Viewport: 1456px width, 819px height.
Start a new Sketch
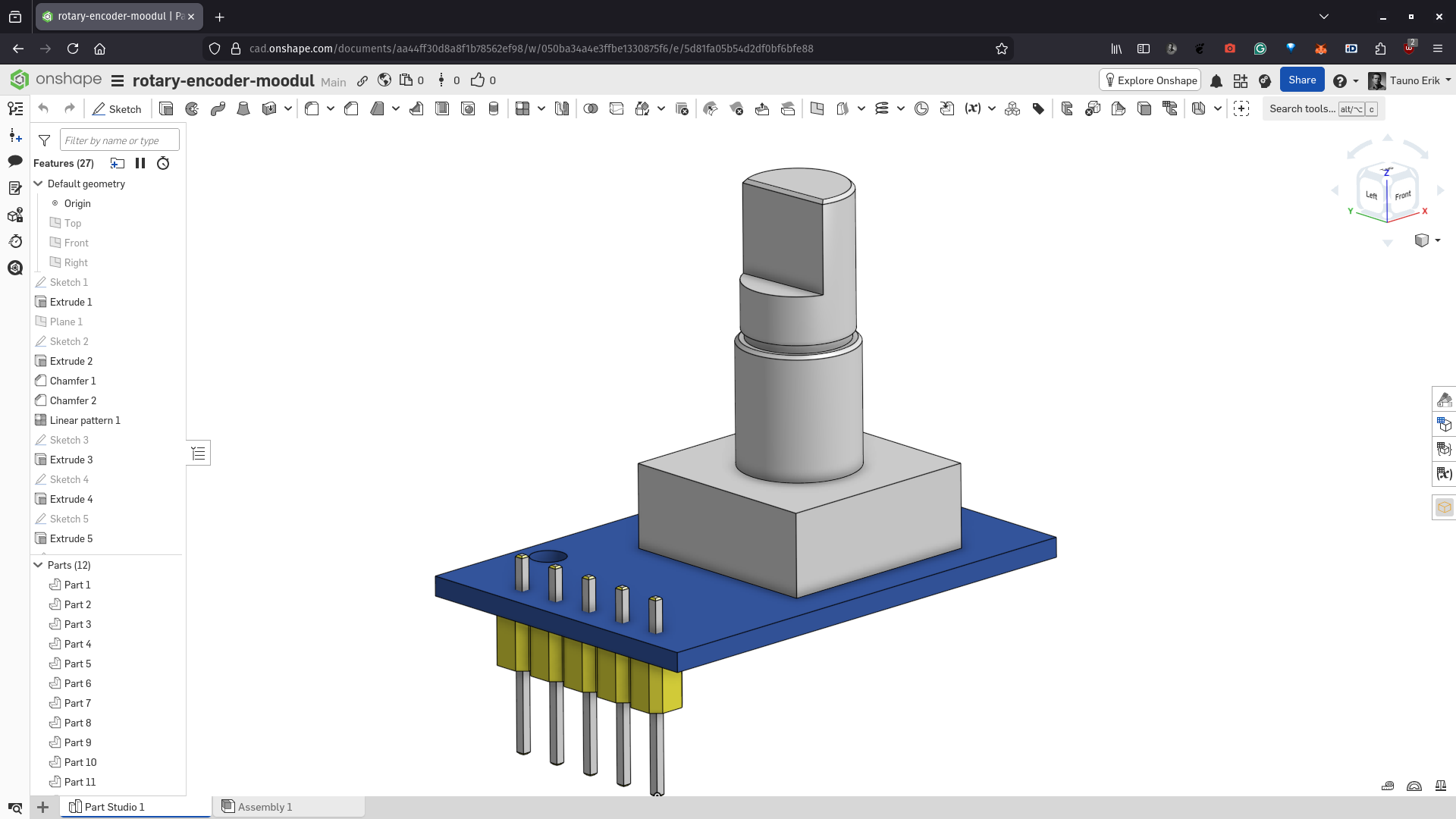(117, 109)
